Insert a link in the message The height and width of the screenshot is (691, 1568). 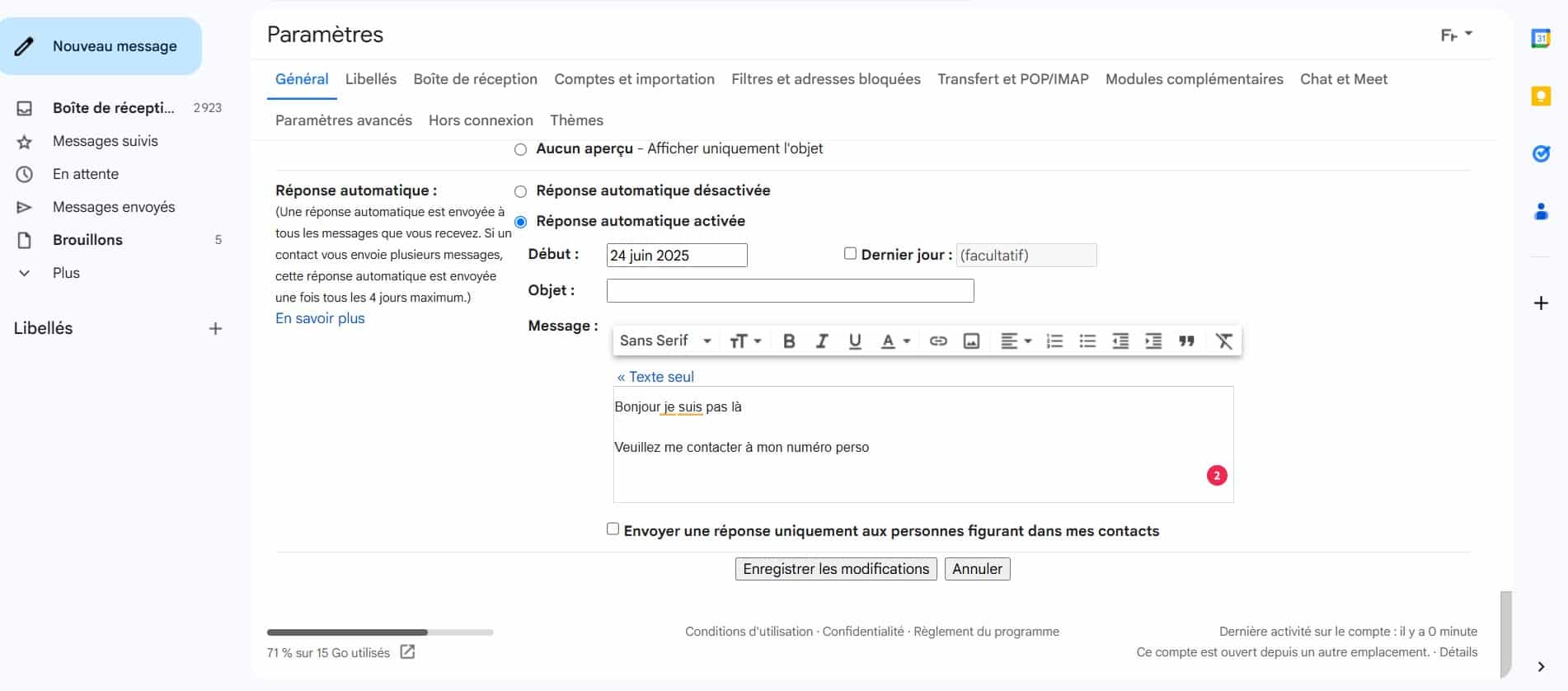tap(938, 341)
